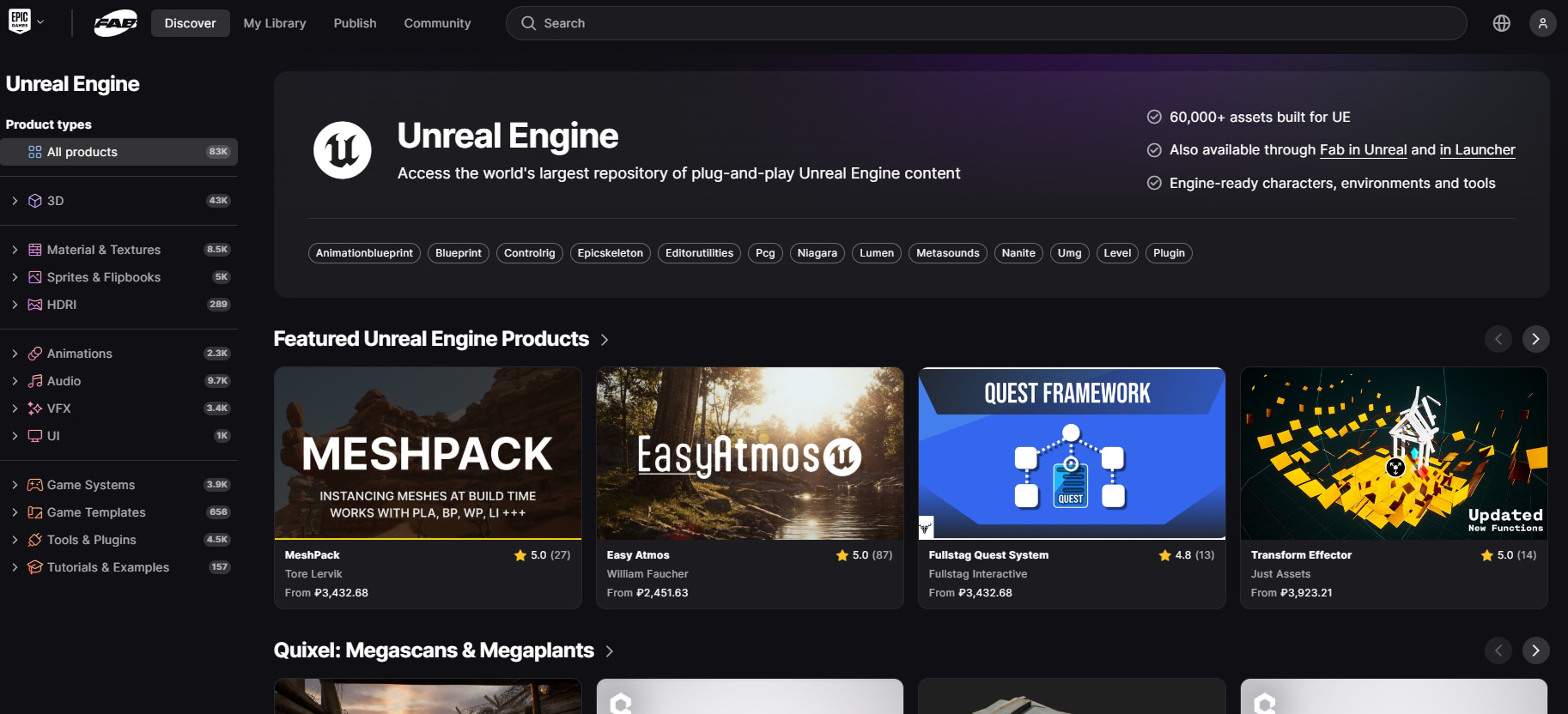Go to the Publish tab
The width and height of the screenshot is (1568, 714).
(356, 23)
